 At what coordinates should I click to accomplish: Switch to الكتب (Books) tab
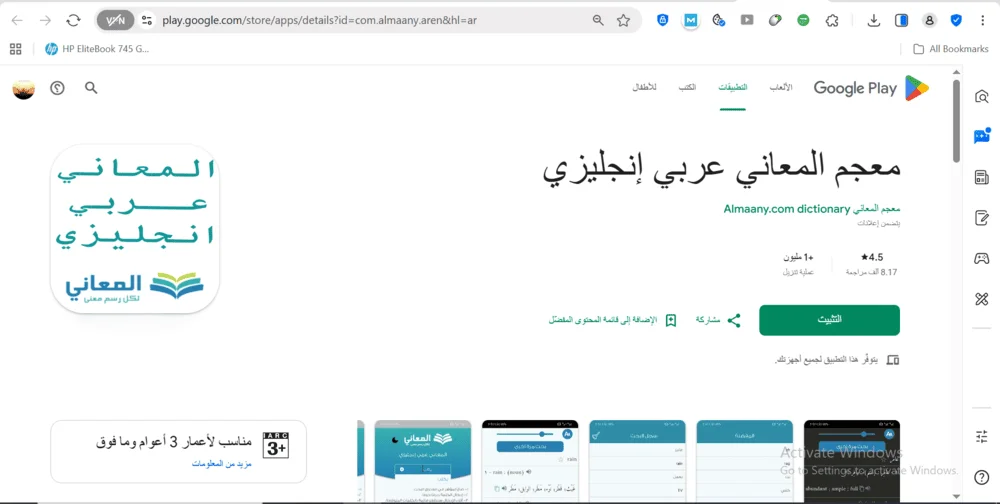click(x=687, y=87)
